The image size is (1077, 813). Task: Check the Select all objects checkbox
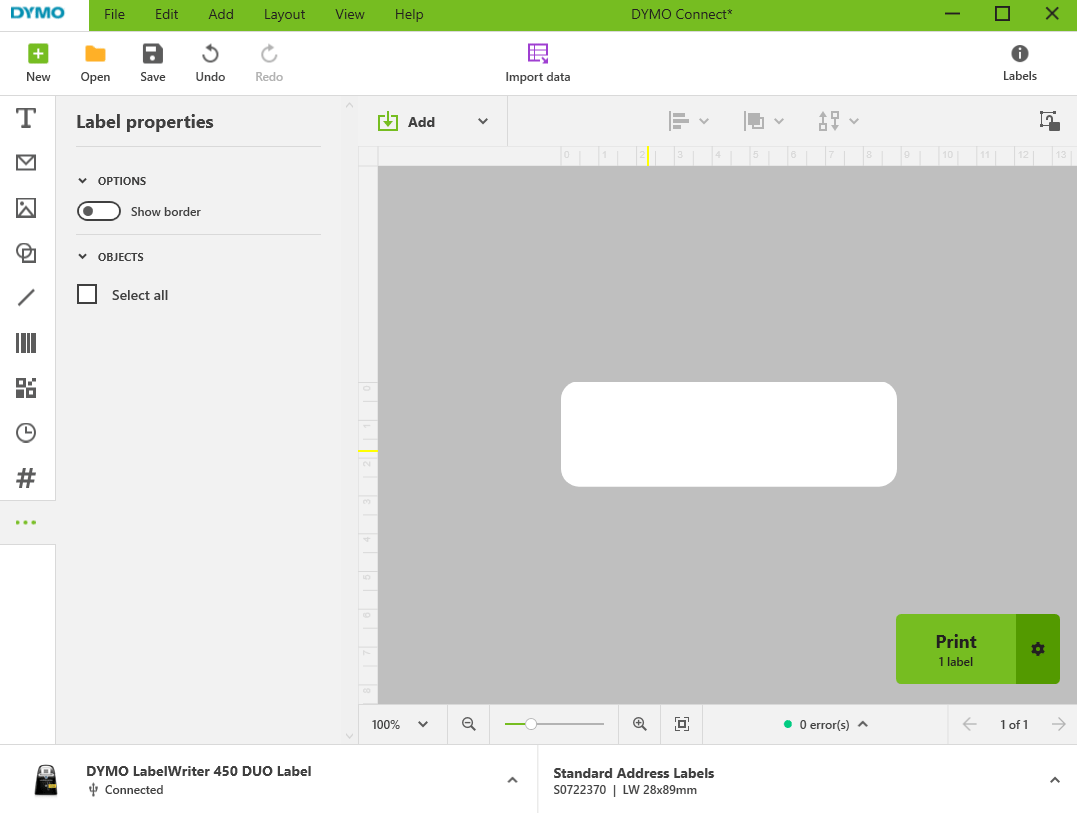pyautogui.click(x=87, y=294)
